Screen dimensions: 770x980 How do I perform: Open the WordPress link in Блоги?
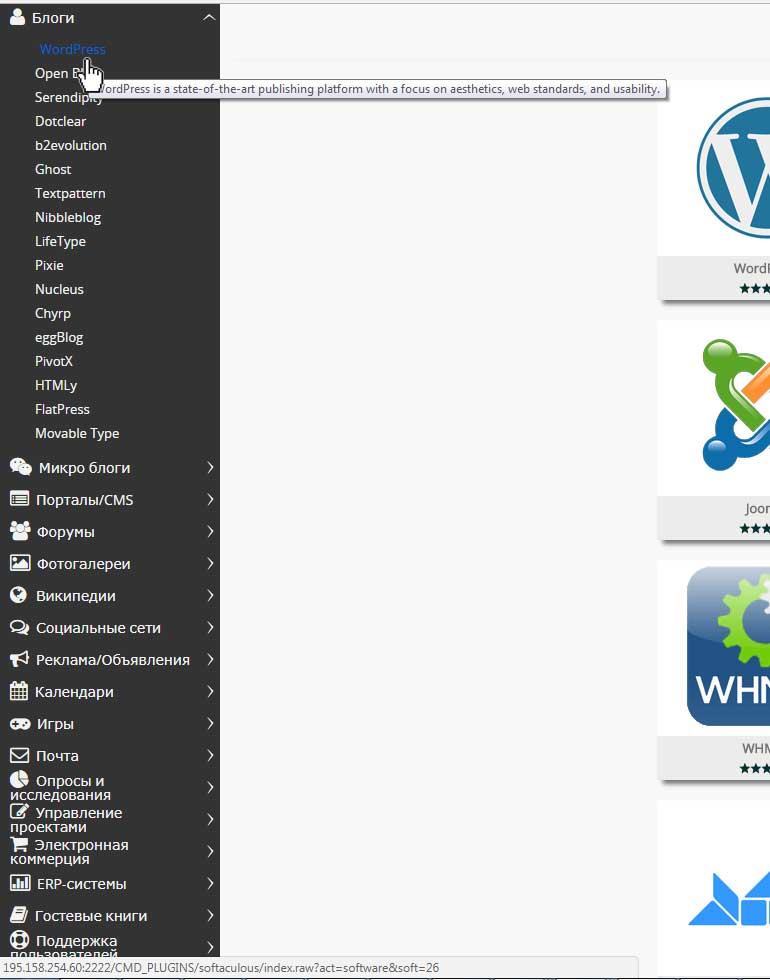[x=72, y=49]
